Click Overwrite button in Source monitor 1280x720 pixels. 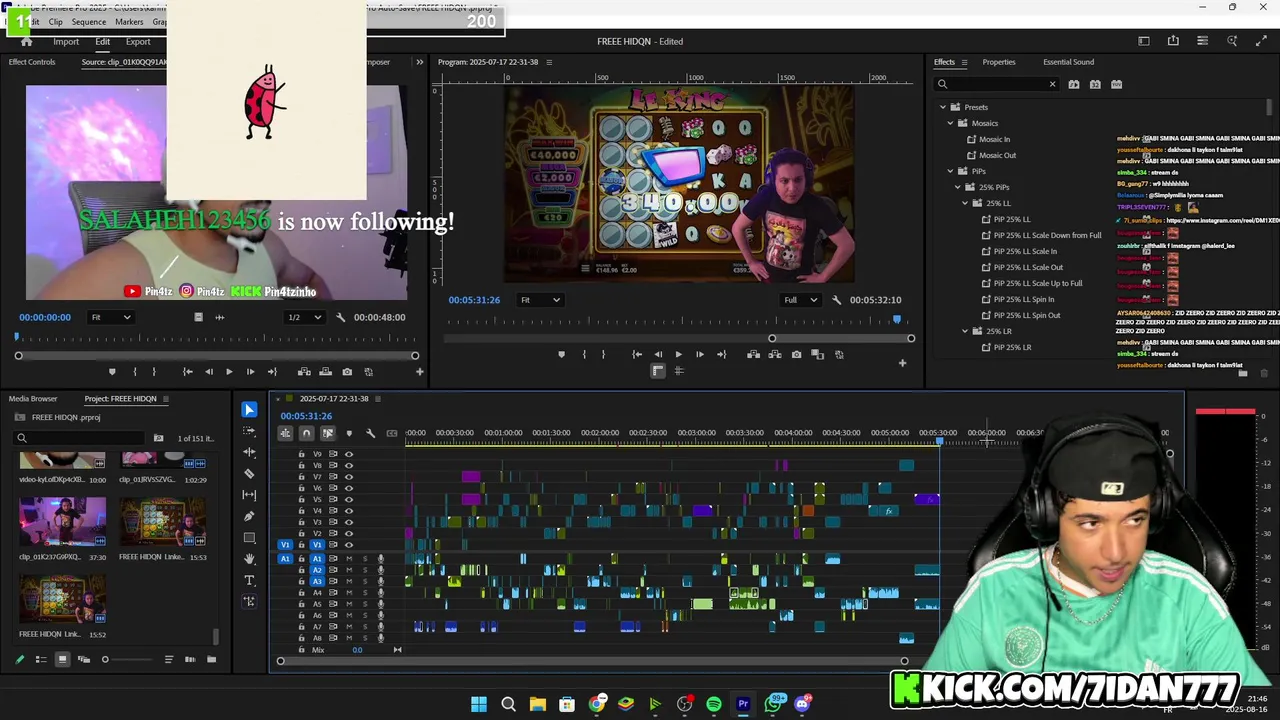coord(325,372)
